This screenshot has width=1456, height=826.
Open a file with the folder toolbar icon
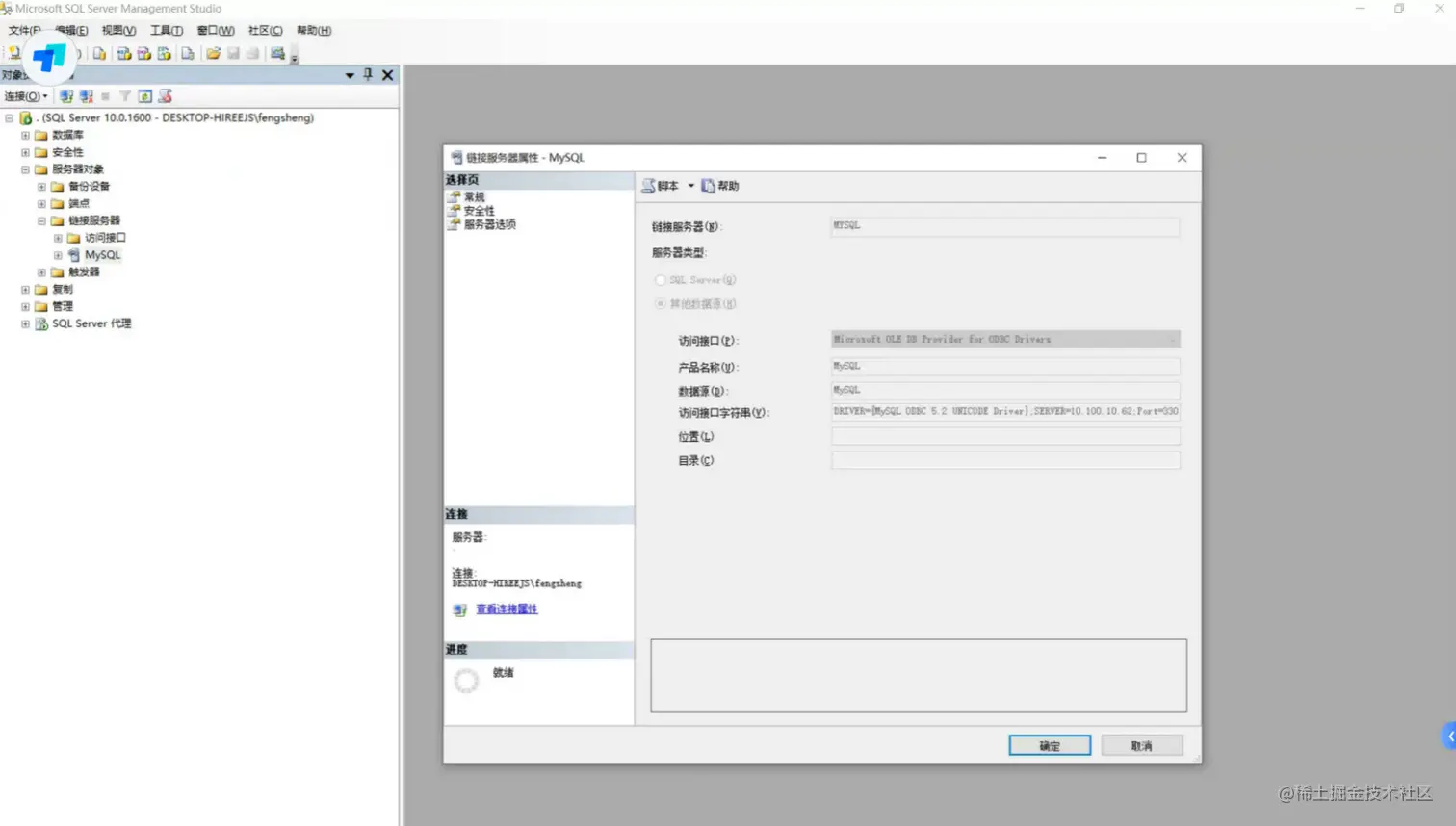click(214, 54)
